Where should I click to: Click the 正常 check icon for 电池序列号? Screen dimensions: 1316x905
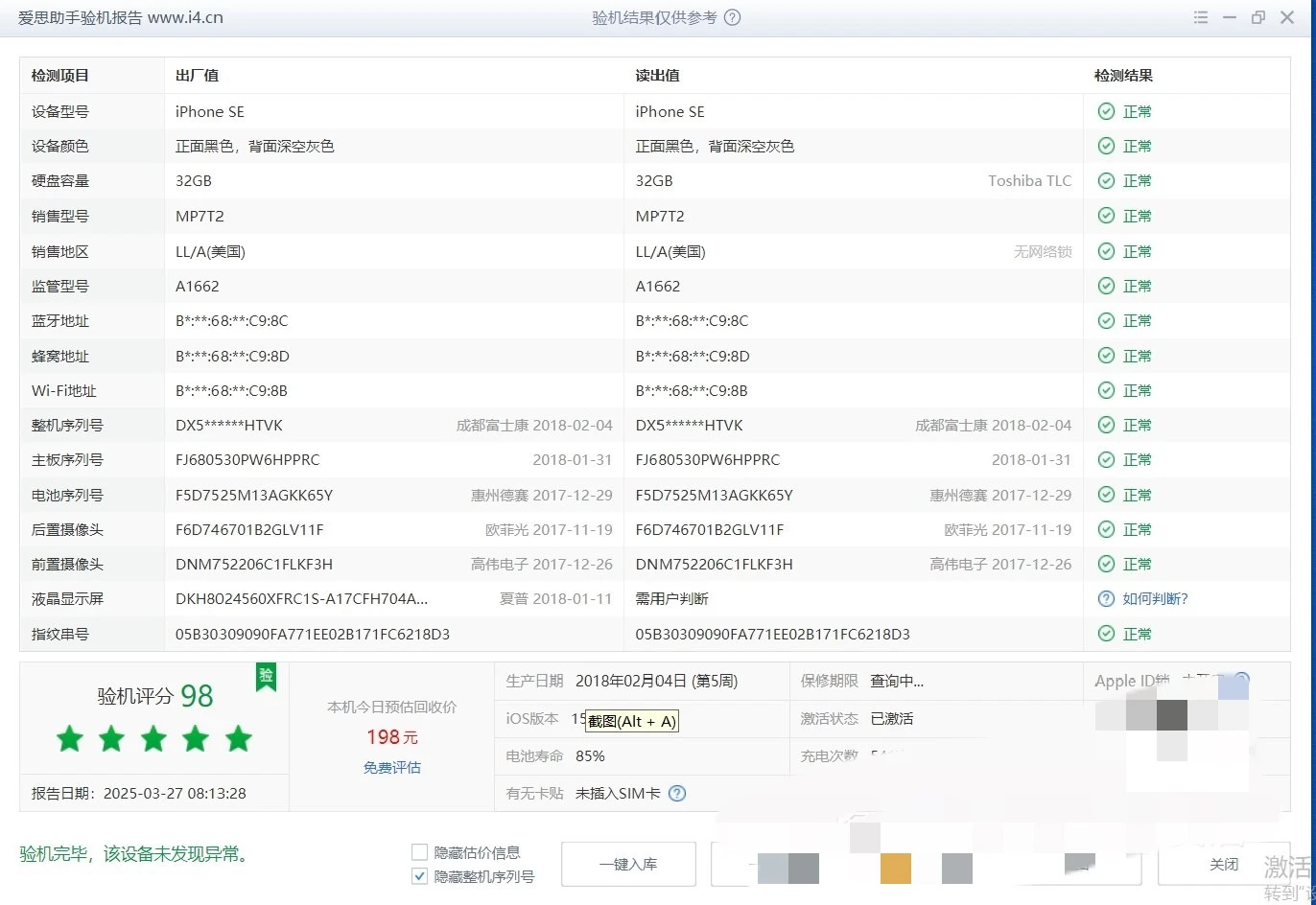(x=1106, y=495)
